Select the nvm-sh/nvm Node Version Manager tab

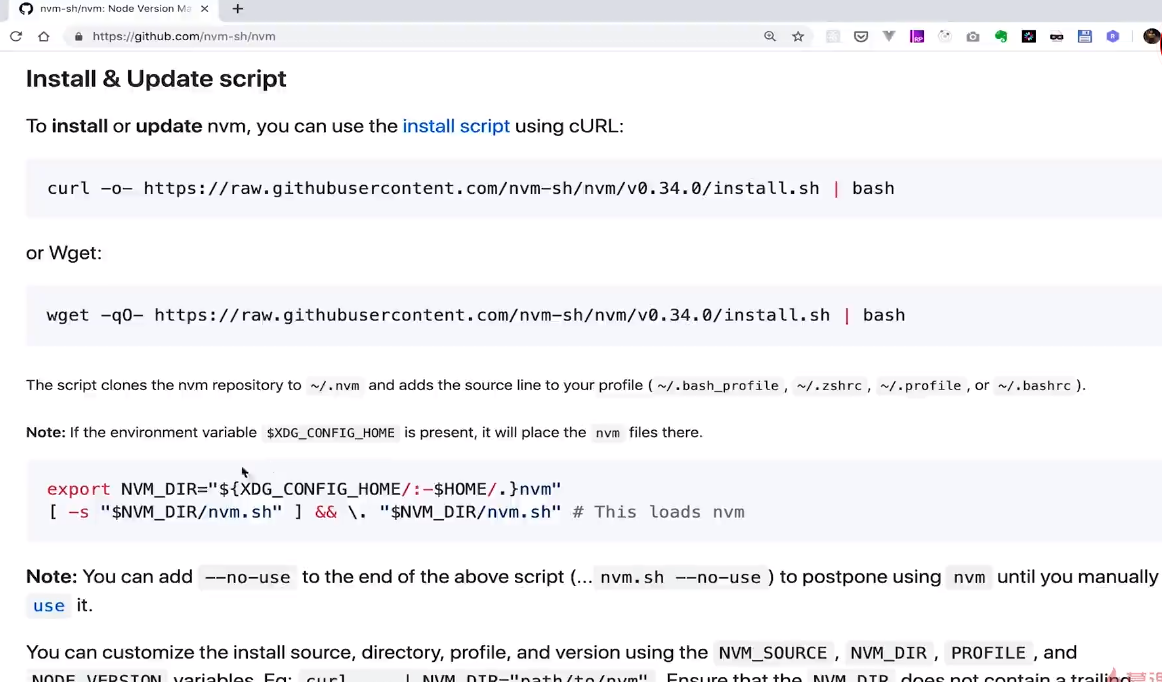pyautogui.click(x=115, y=9)
